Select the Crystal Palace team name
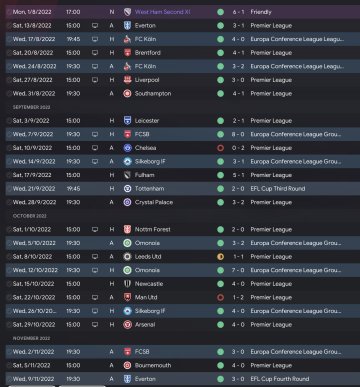Image resolution: width=360 pixels, height=387 pixels. tap(154, 202)
